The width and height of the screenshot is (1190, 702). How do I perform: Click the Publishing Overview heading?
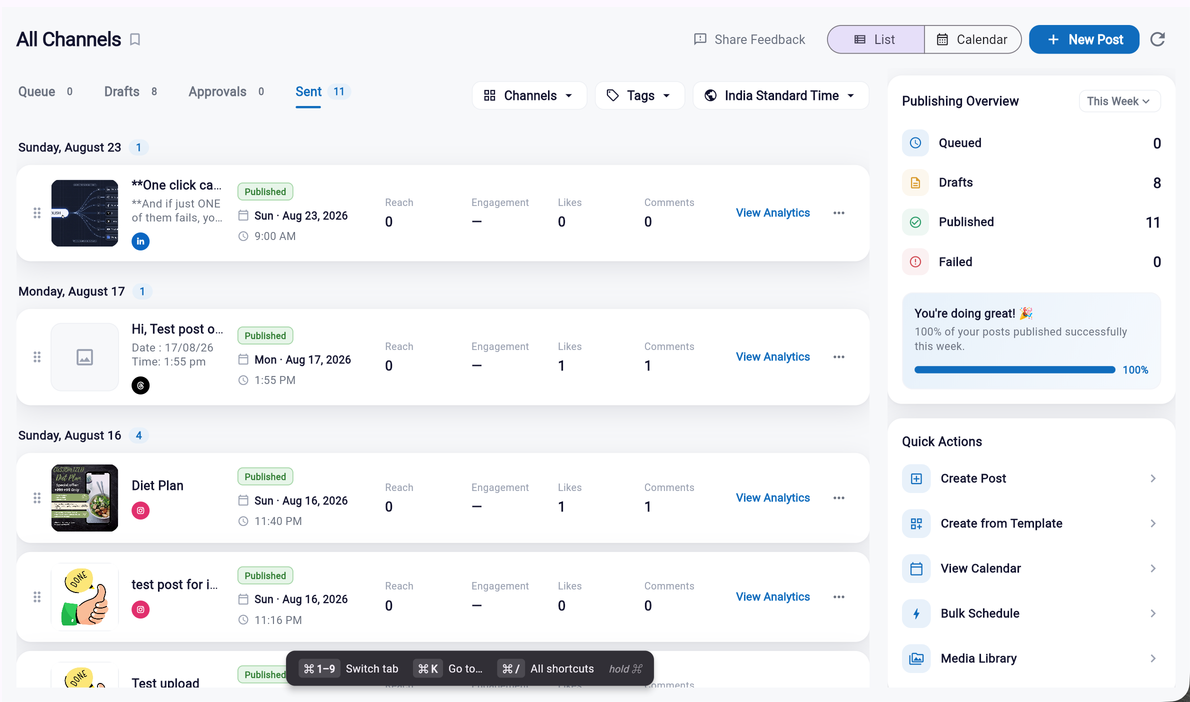[x=960, y=101]
